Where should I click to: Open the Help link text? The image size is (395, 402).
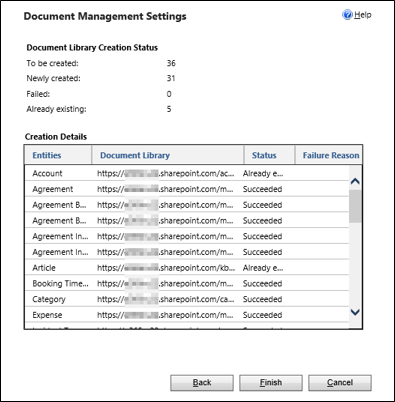[363, 15]
